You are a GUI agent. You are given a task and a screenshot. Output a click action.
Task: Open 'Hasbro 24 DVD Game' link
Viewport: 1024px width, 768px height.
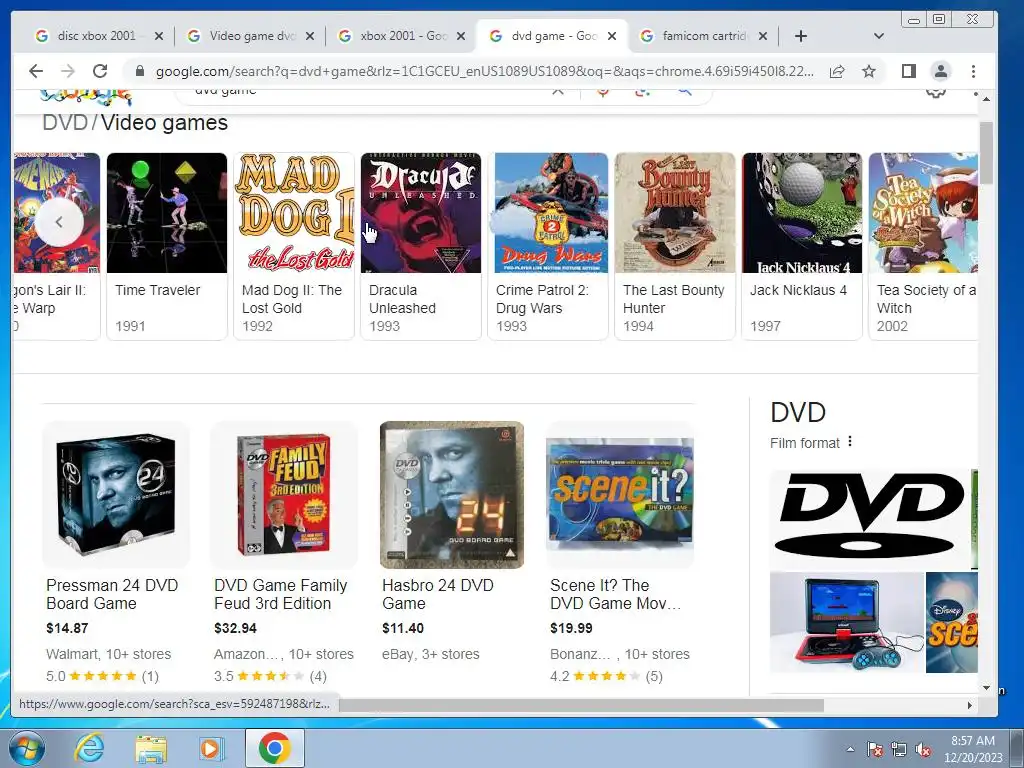[x=438, y=594]
